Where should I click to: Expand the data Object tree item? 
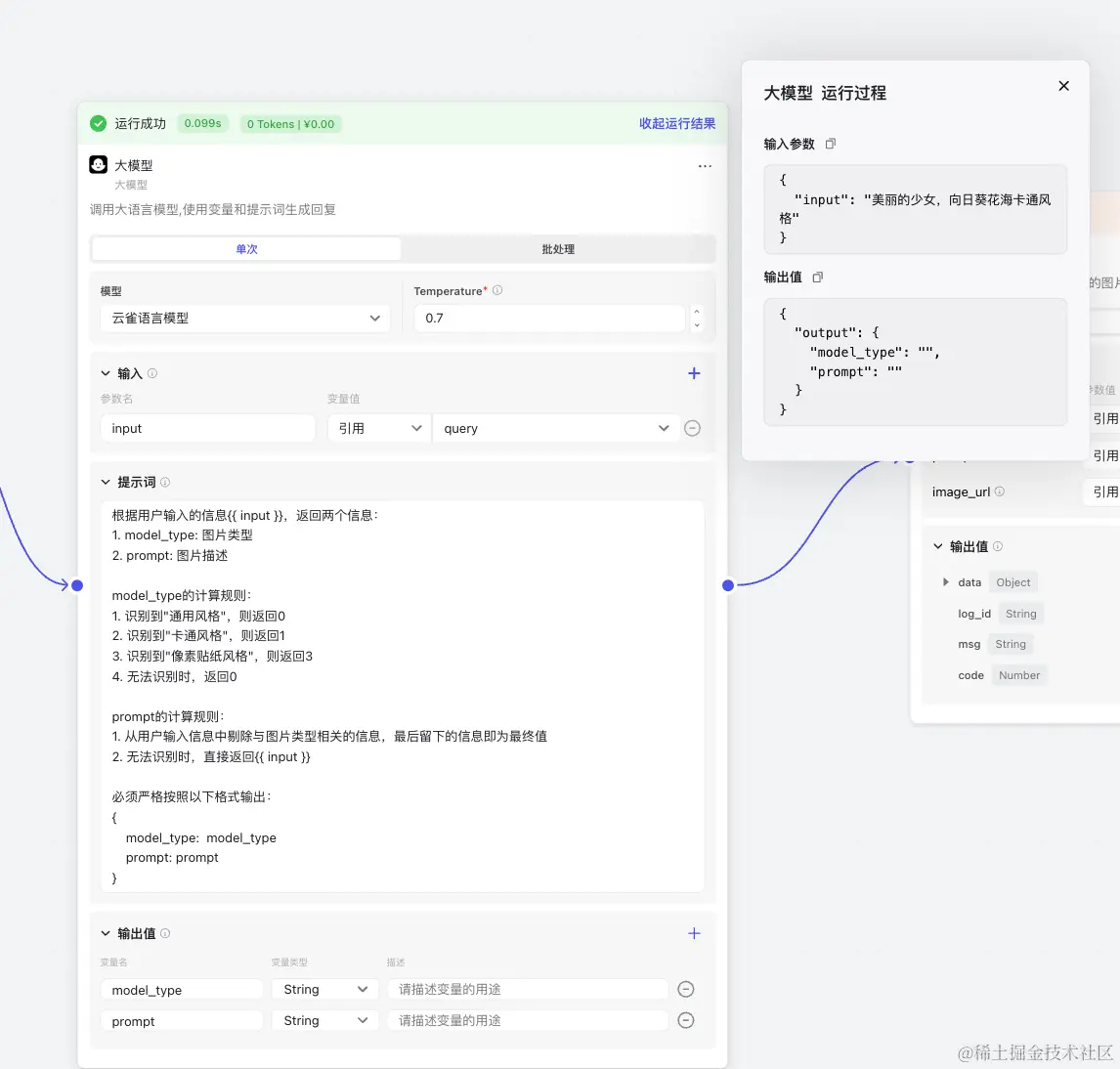946,582
